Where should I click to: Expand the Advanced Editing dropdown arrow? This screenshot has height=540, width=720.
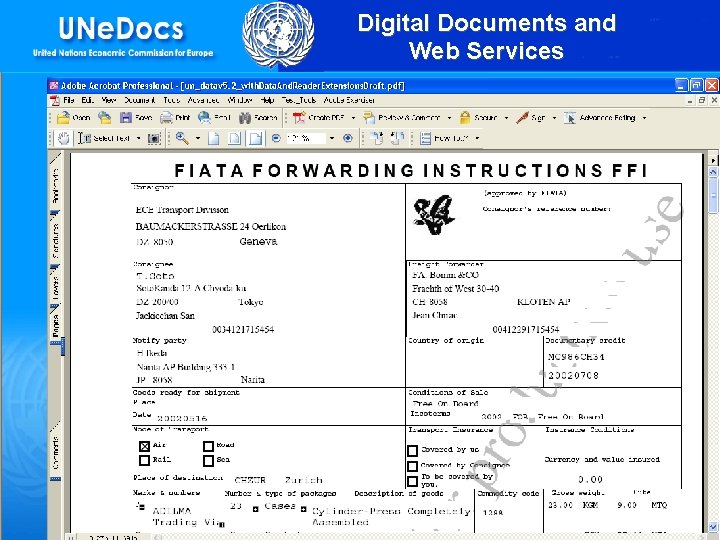pos(644,118)
